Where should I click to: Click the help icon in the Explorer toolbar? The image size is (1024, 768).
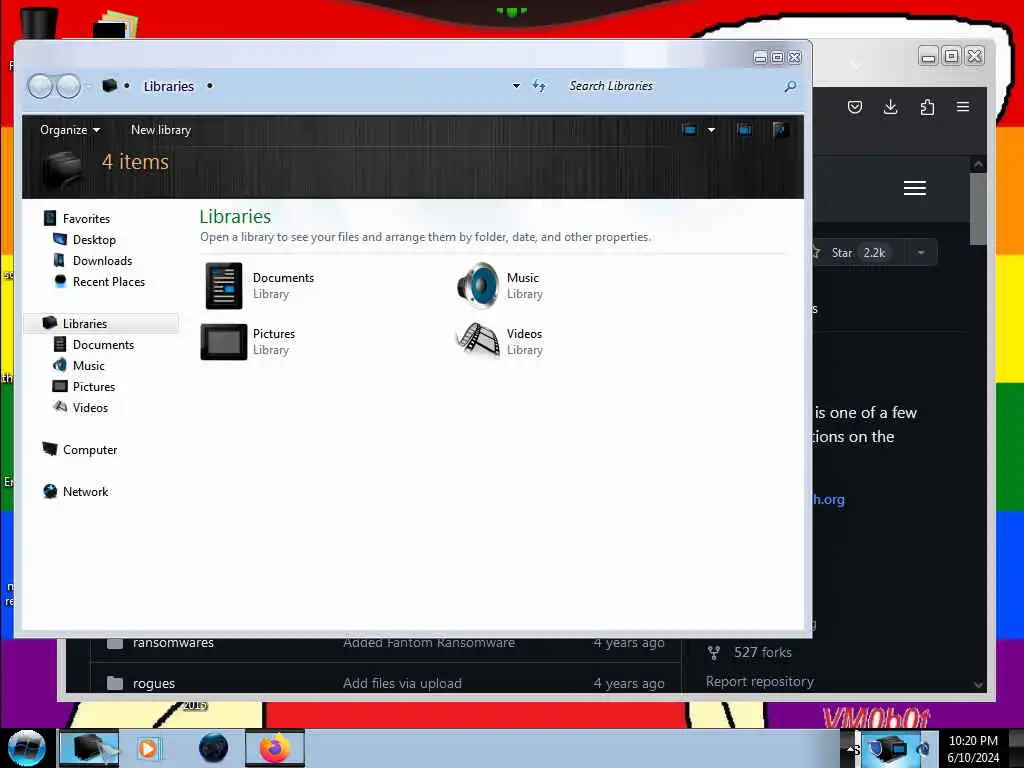[780, 129]
